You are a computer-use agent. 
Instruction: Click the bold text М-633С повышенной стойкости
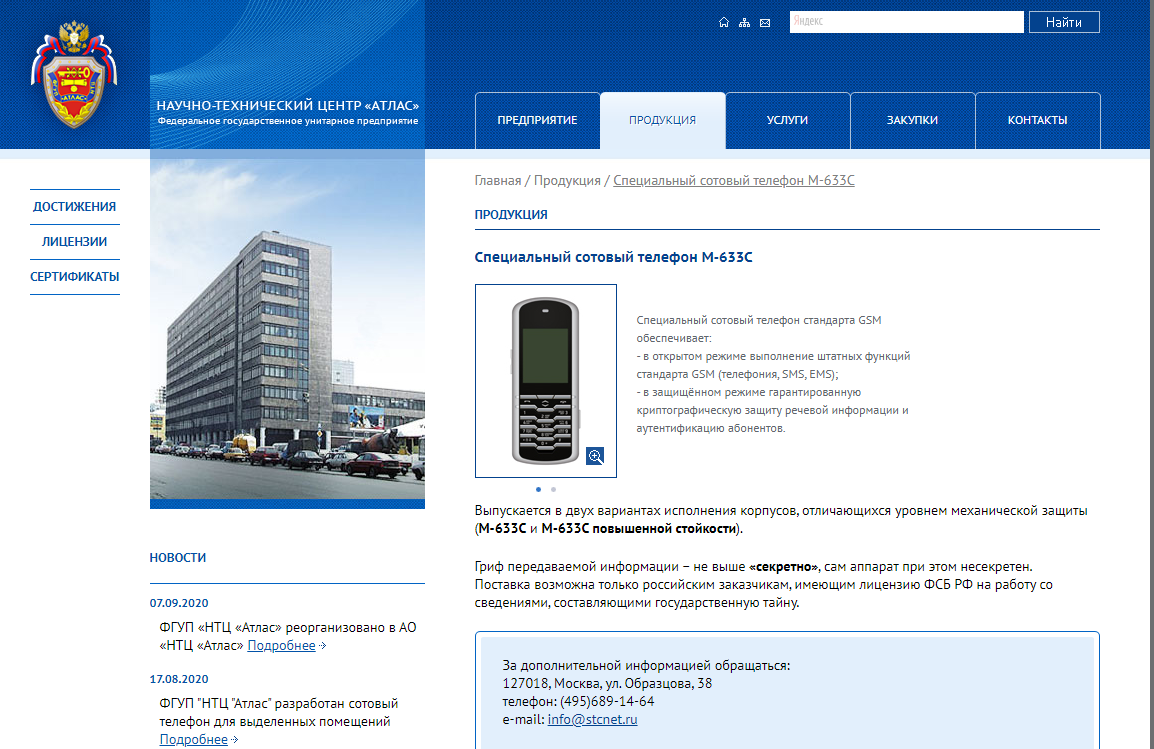[x=639, y=529]
